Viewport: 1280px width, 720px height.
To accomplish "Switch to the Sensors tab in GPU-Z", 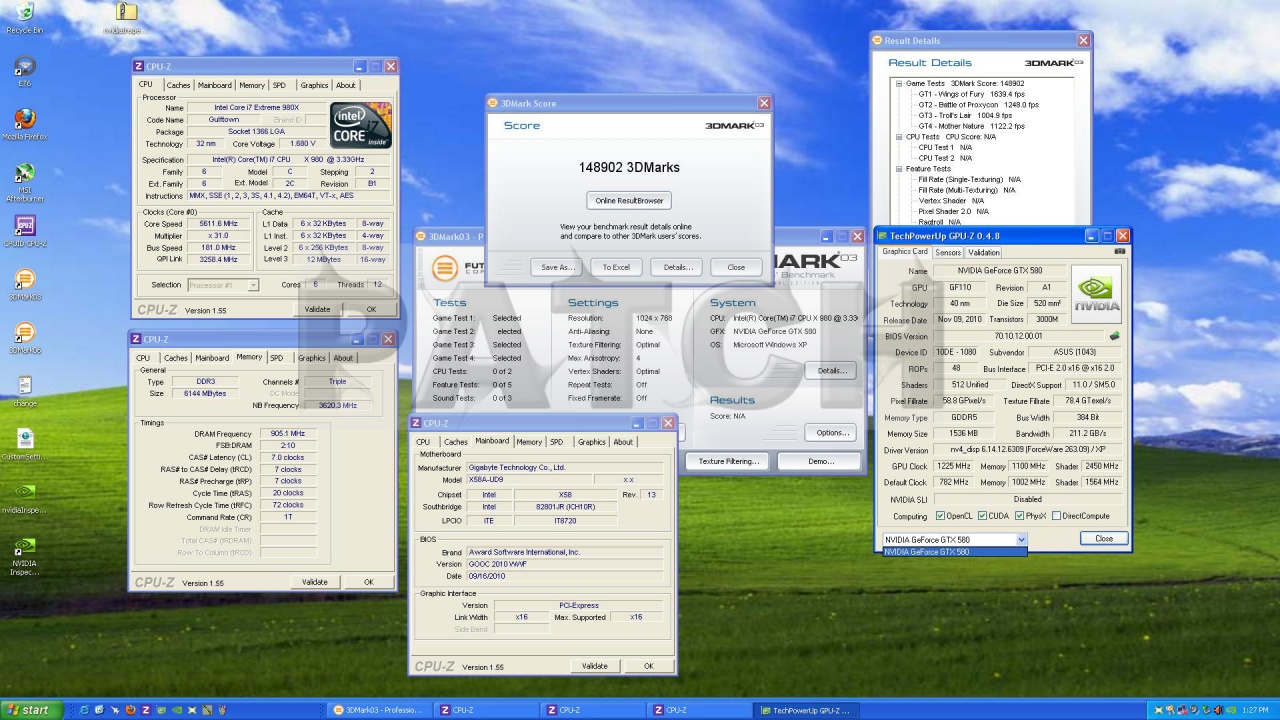I will point(947,252).
